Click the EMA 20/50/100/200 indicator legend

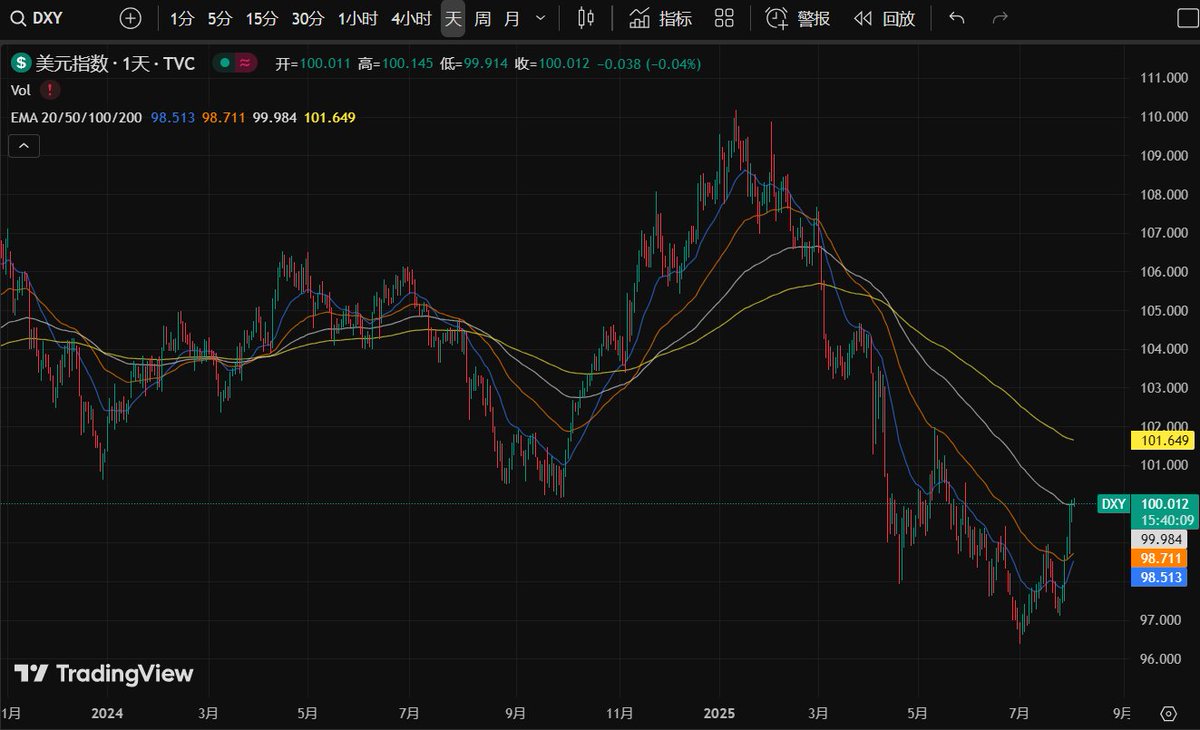[76, 117]
